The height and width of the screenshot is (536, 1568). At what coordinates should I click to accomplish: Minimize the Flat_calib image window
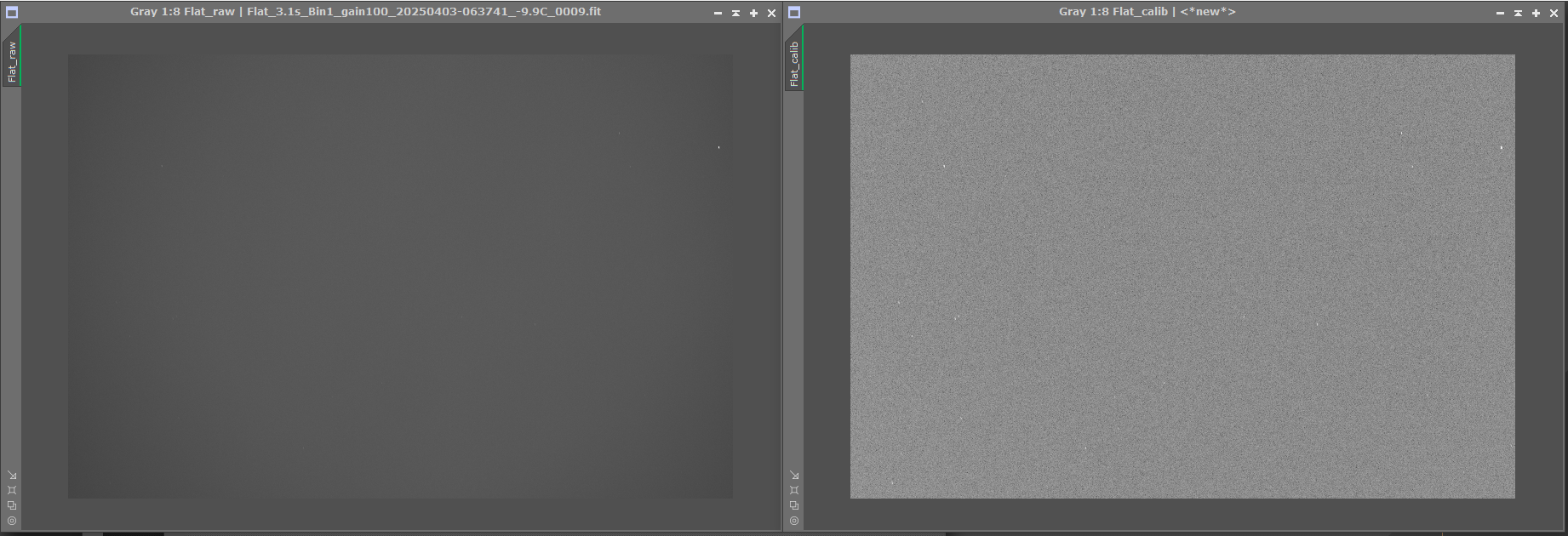click(1500, 13)
